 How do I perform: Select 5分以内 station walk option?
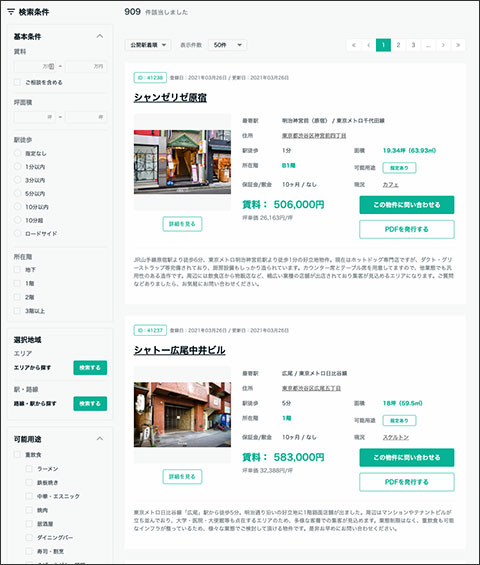coord(17,193)
